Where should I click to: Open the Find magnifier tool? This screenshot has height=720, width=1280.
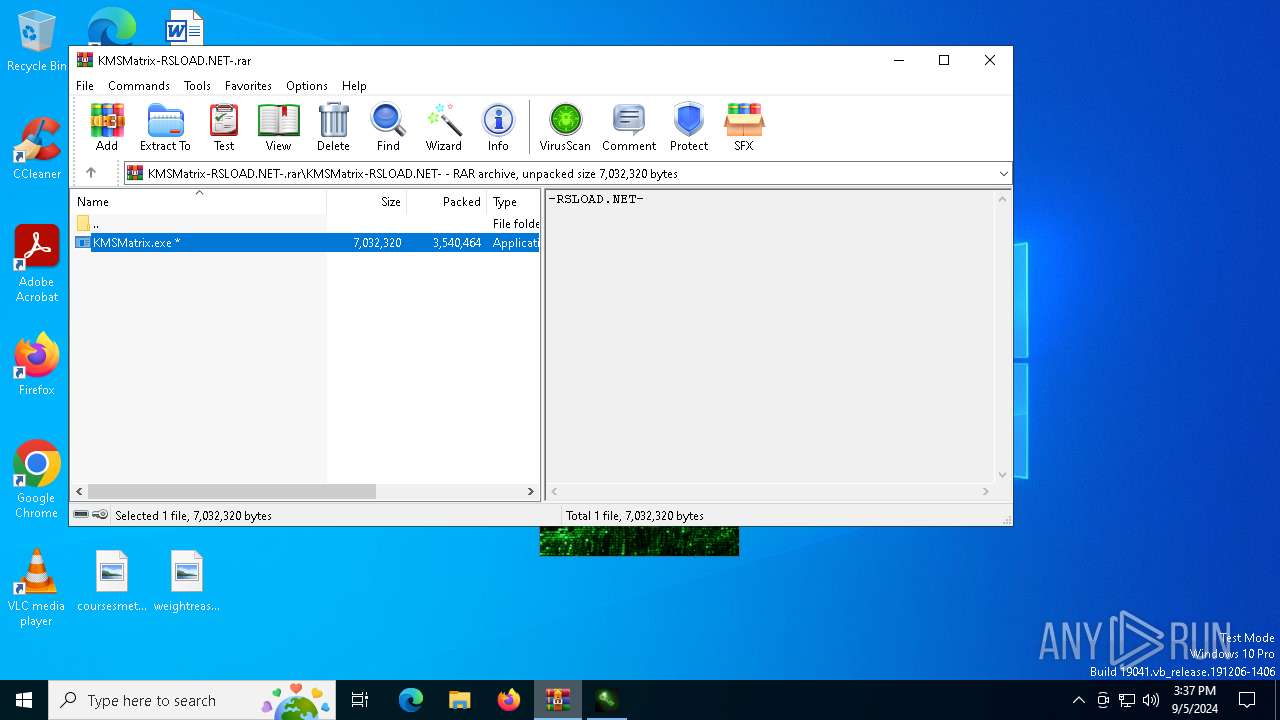388,127
